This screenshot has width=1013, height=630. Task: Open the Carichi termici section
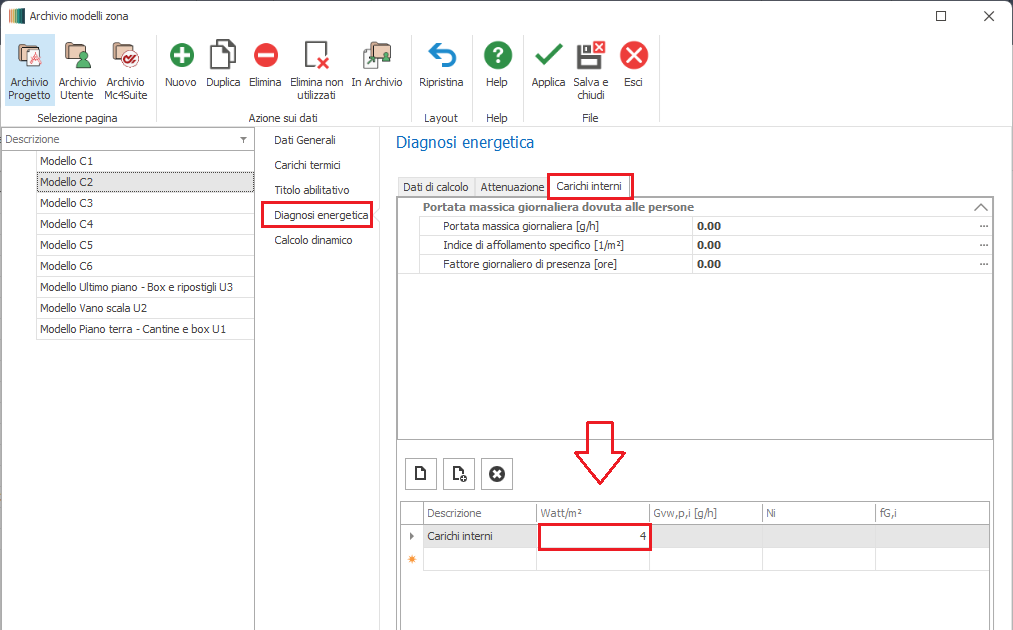[307, 165]
